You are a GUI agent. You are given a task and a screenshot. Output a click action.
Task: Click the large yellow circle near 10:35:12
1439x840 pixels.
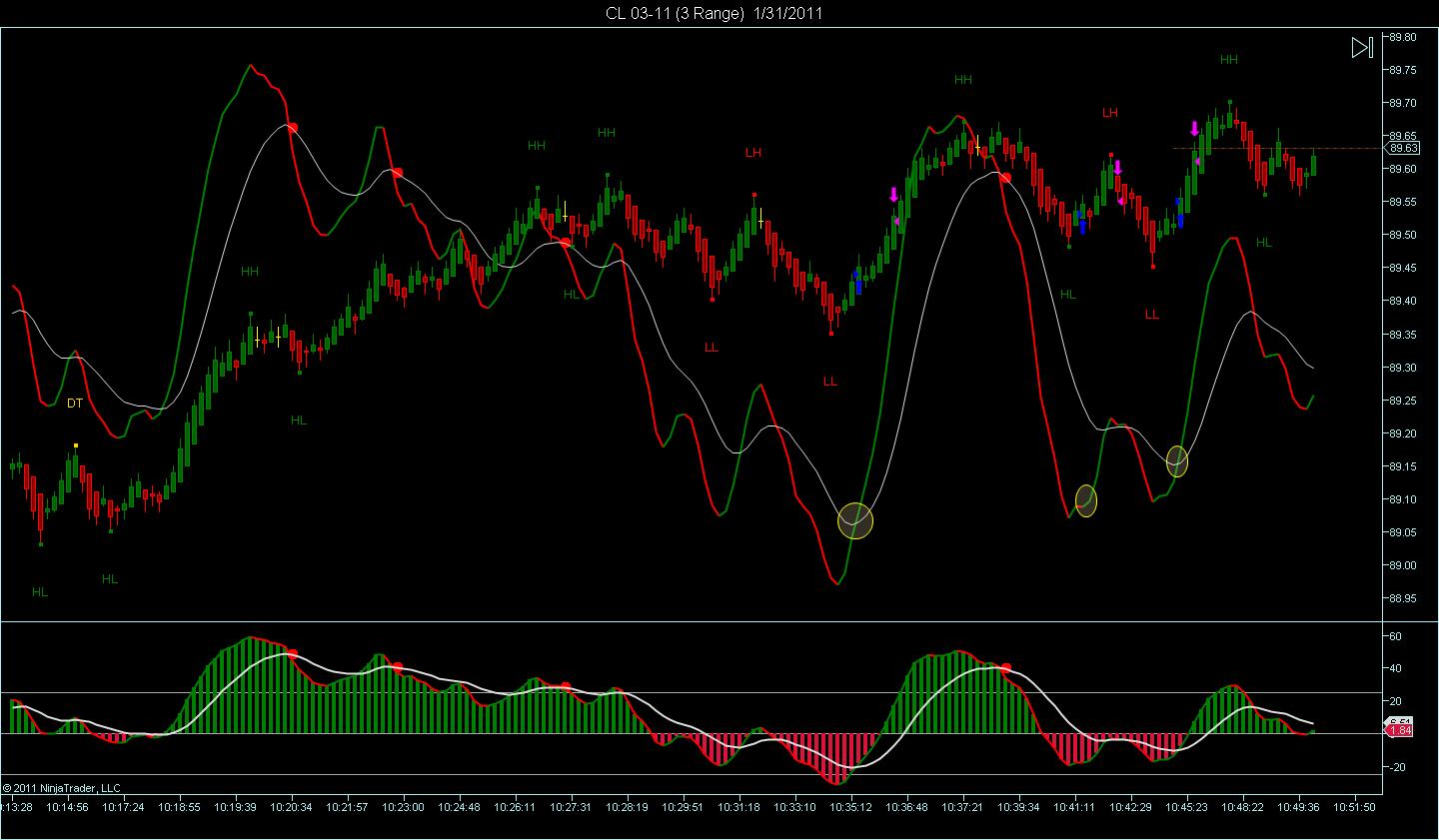[854, 520]
